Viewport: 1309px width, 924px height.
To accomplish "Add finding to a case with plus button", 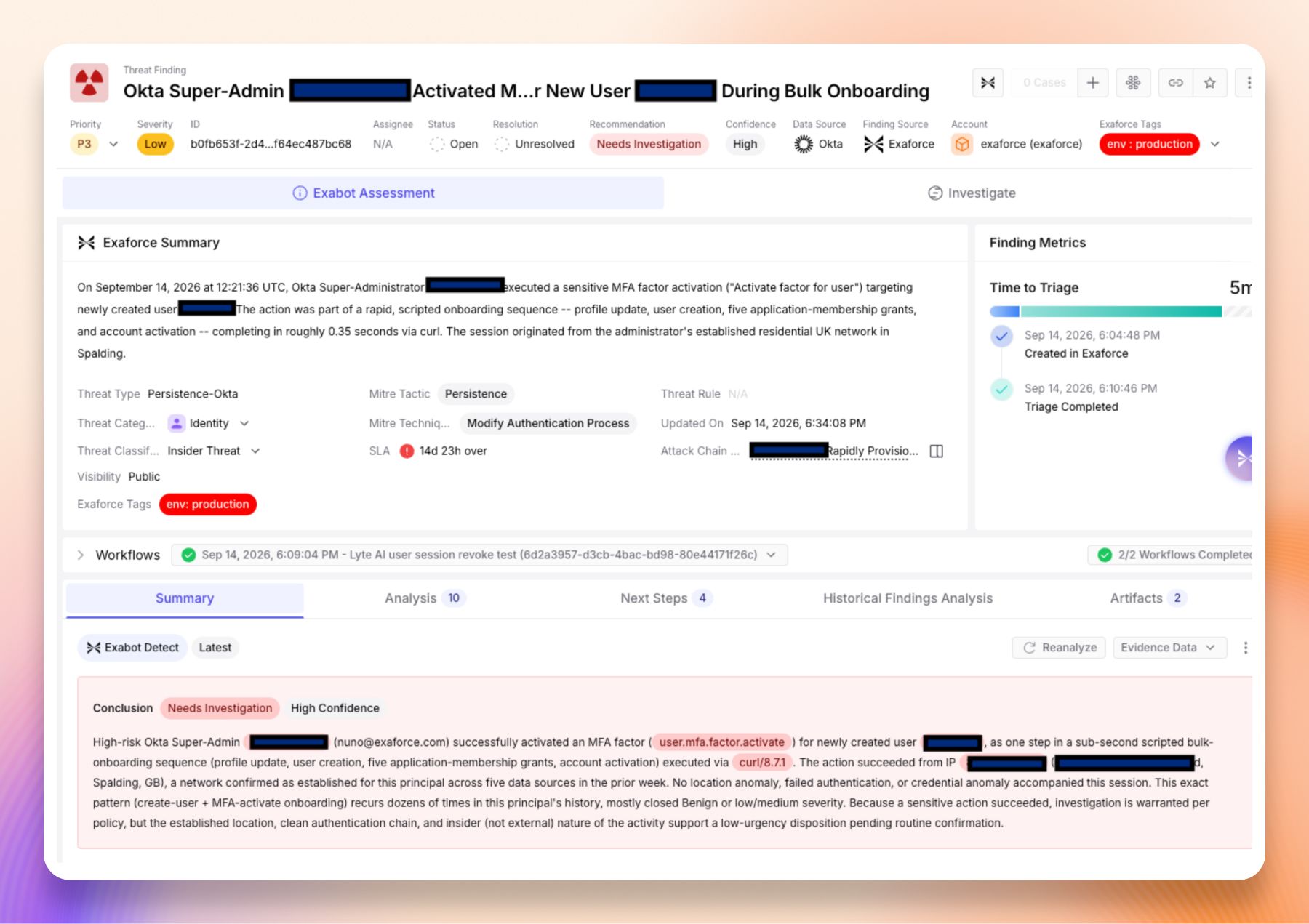I will [x=1092, y=83].
